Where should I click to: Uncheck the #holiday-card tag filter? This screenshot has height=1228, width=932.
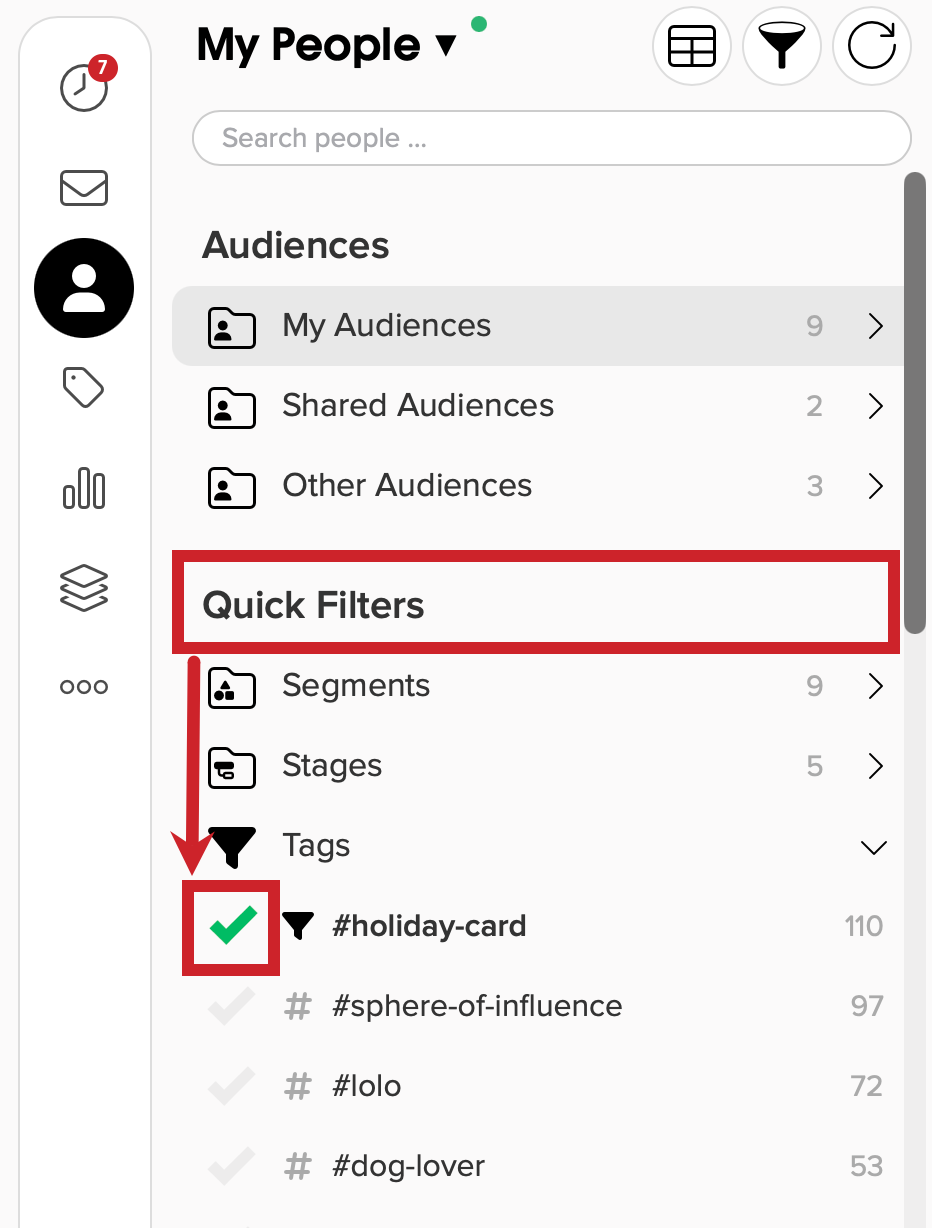(232, 926)
